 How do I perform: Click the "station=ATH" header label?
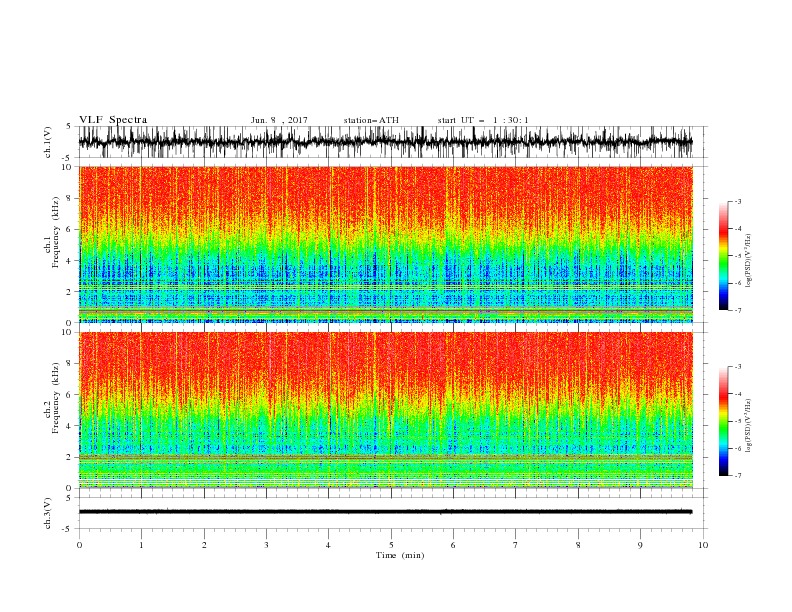pyautogui.click(x=371, y=120)
